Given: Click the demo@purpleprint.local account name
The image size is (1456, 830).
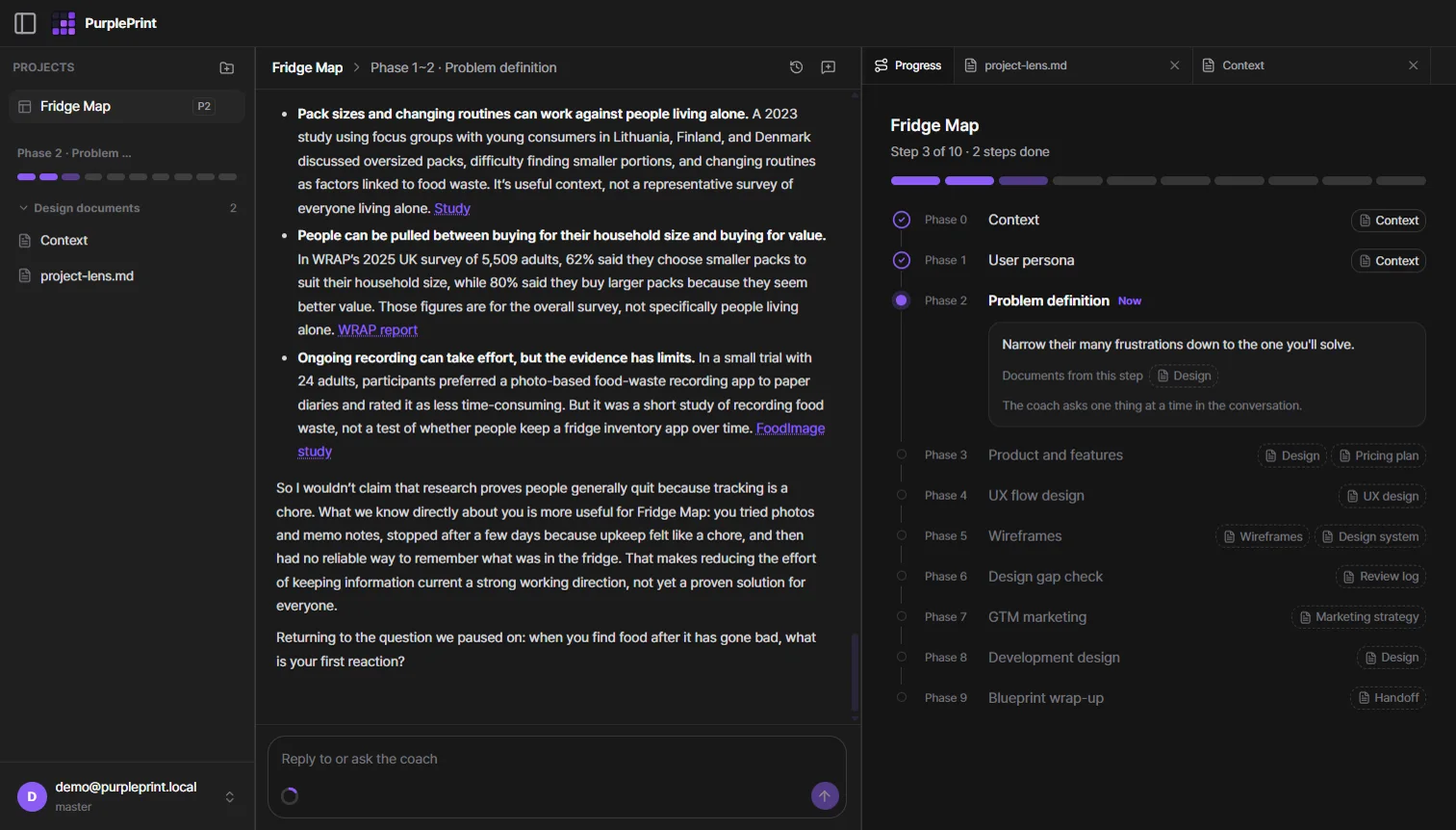Looking at the screenshot, I should [x=126, y=787].
